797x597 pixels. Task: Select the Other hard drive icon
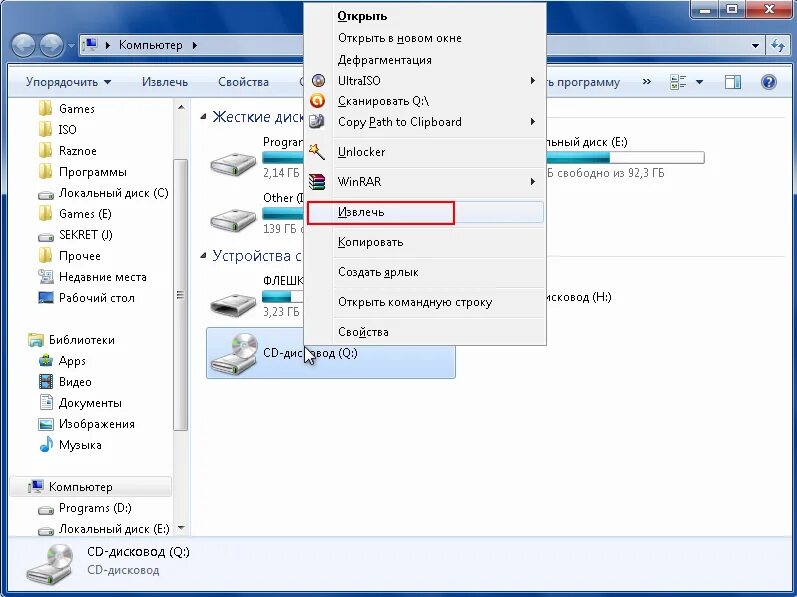[x=233, y=220]
